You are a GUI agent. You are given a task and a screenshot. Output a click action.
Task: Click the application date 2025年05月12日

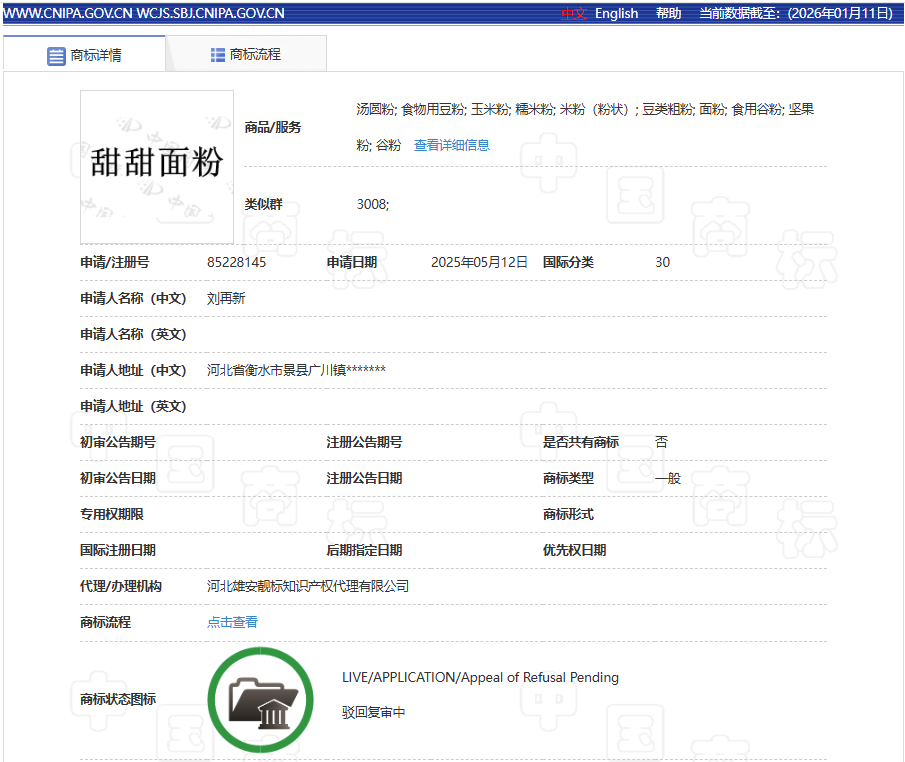(479, 262)
